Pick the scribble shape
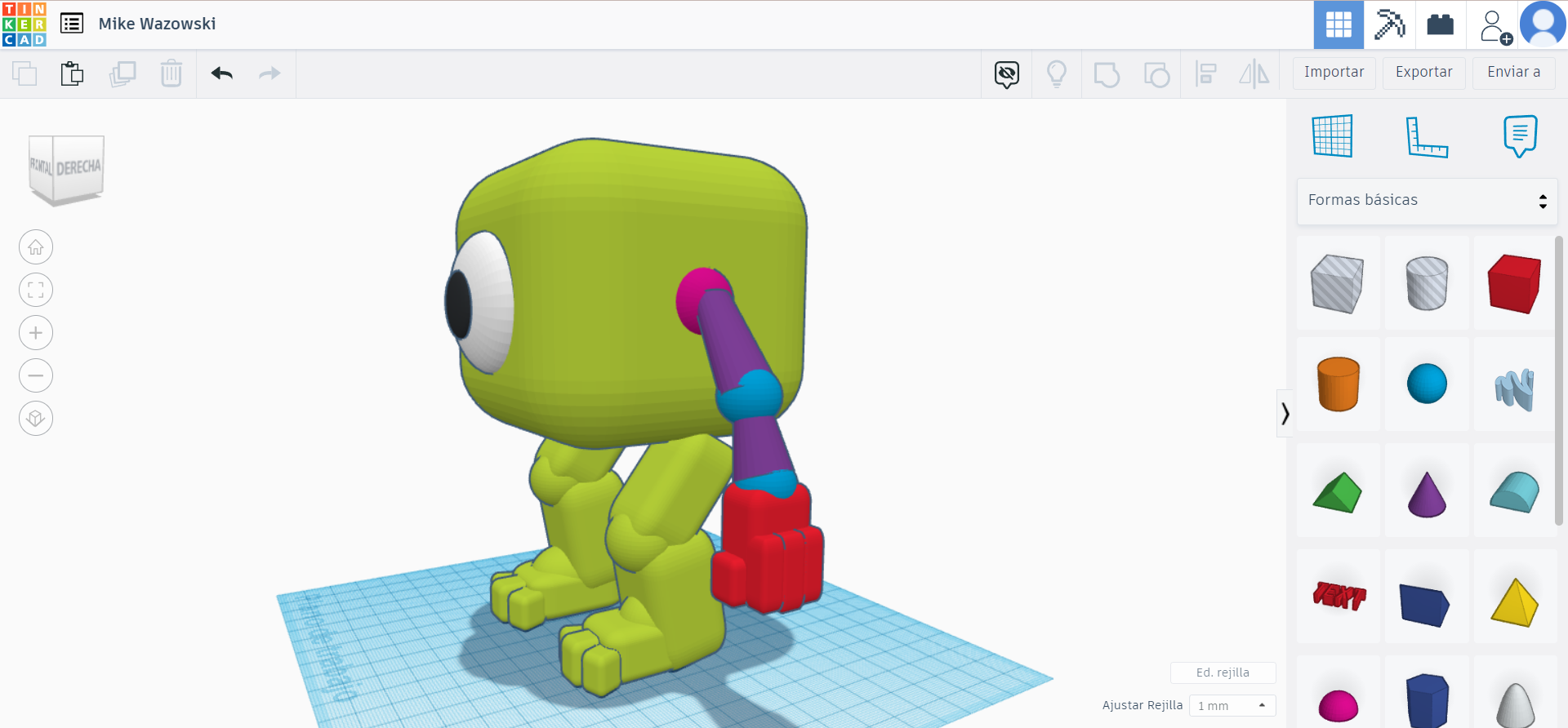The height and width of the screenshot is (728, 1568). pos(1515,384)
